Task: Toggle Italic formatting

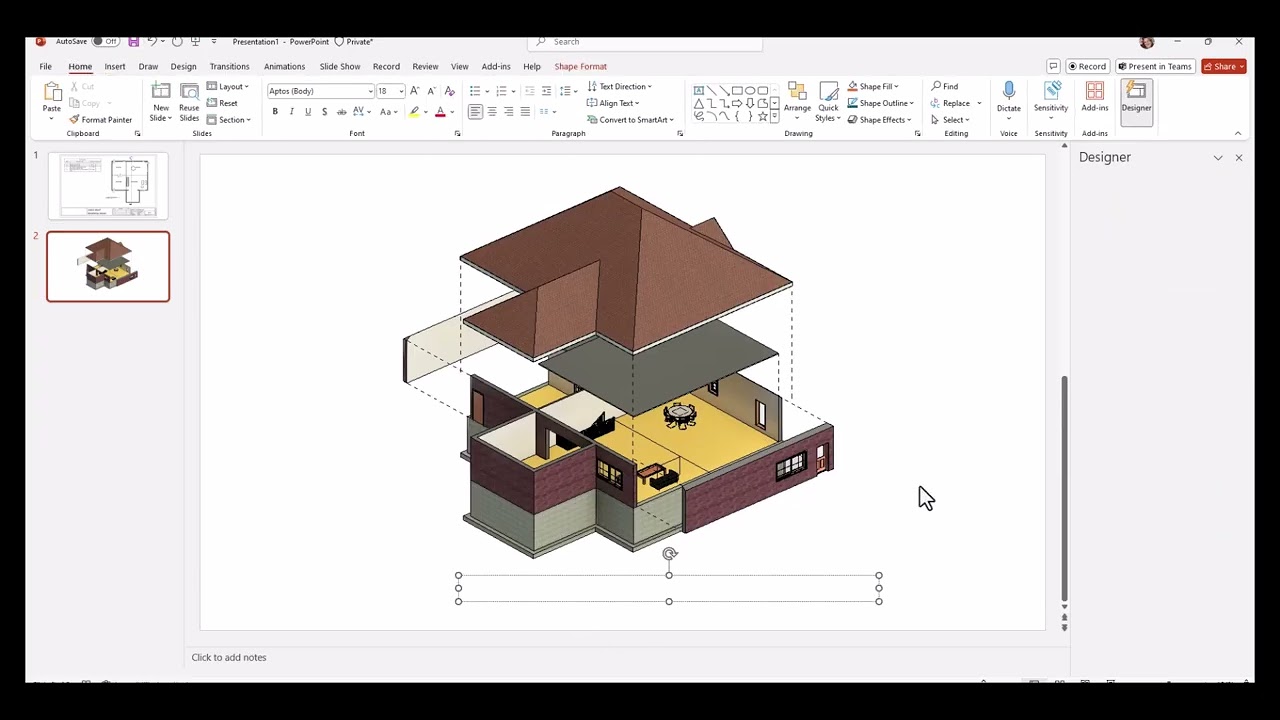Action: pos(291,112)
